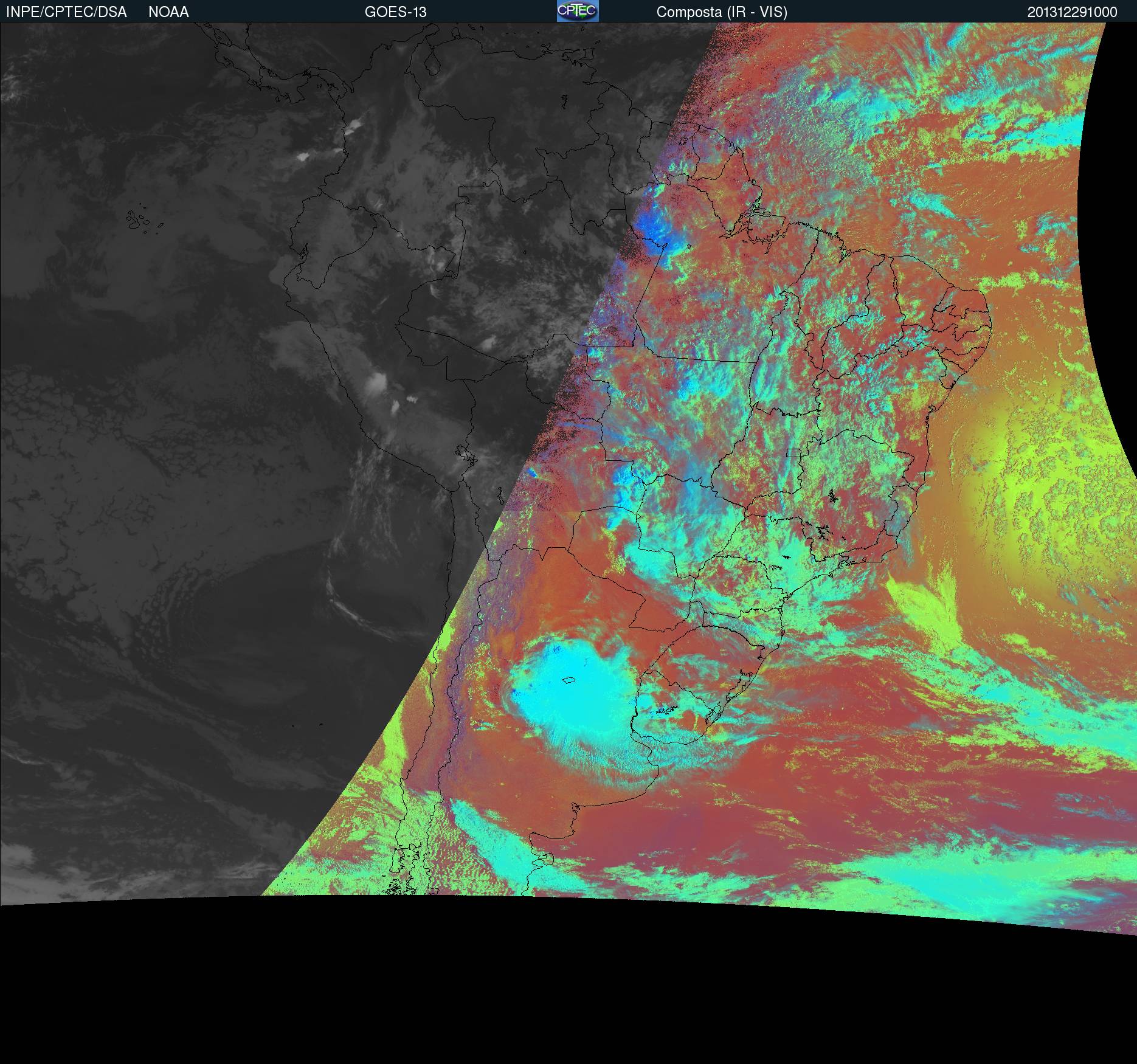The image size is (1137, 1064).
Task: Click the INPE/CPTEC/DSA header label
Action: [66, 12]
